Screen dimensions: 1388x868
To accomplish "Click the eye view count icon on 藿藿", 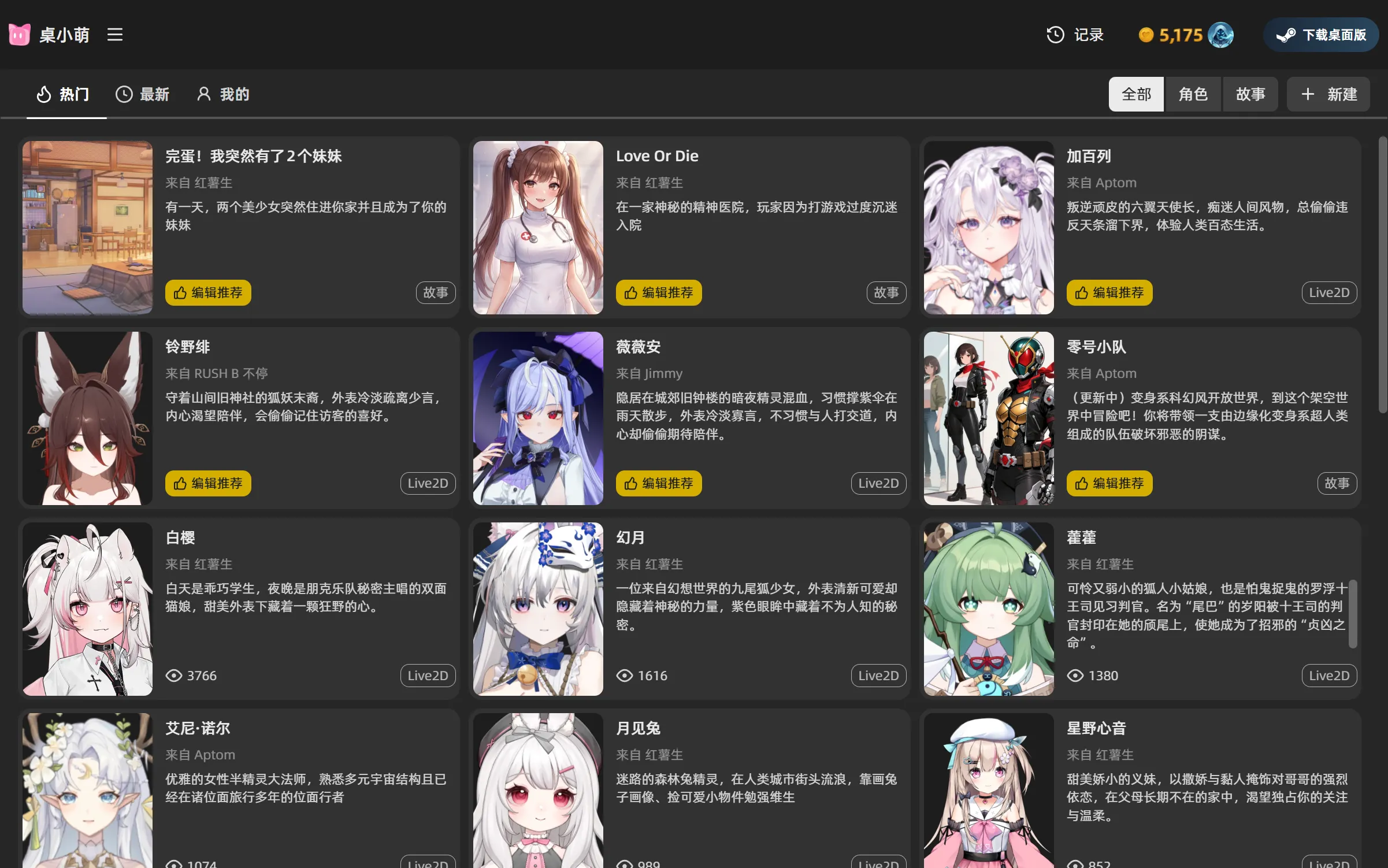I will click(x=1075, y=676).
